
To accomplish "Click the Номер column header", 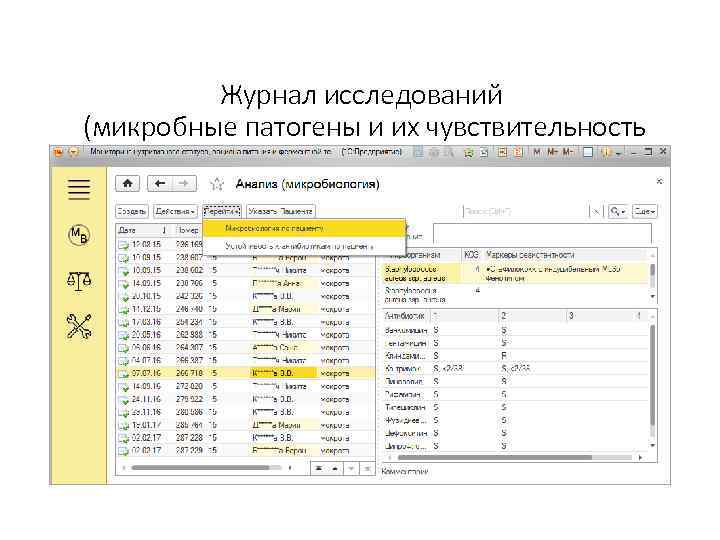I will point(189,230).
